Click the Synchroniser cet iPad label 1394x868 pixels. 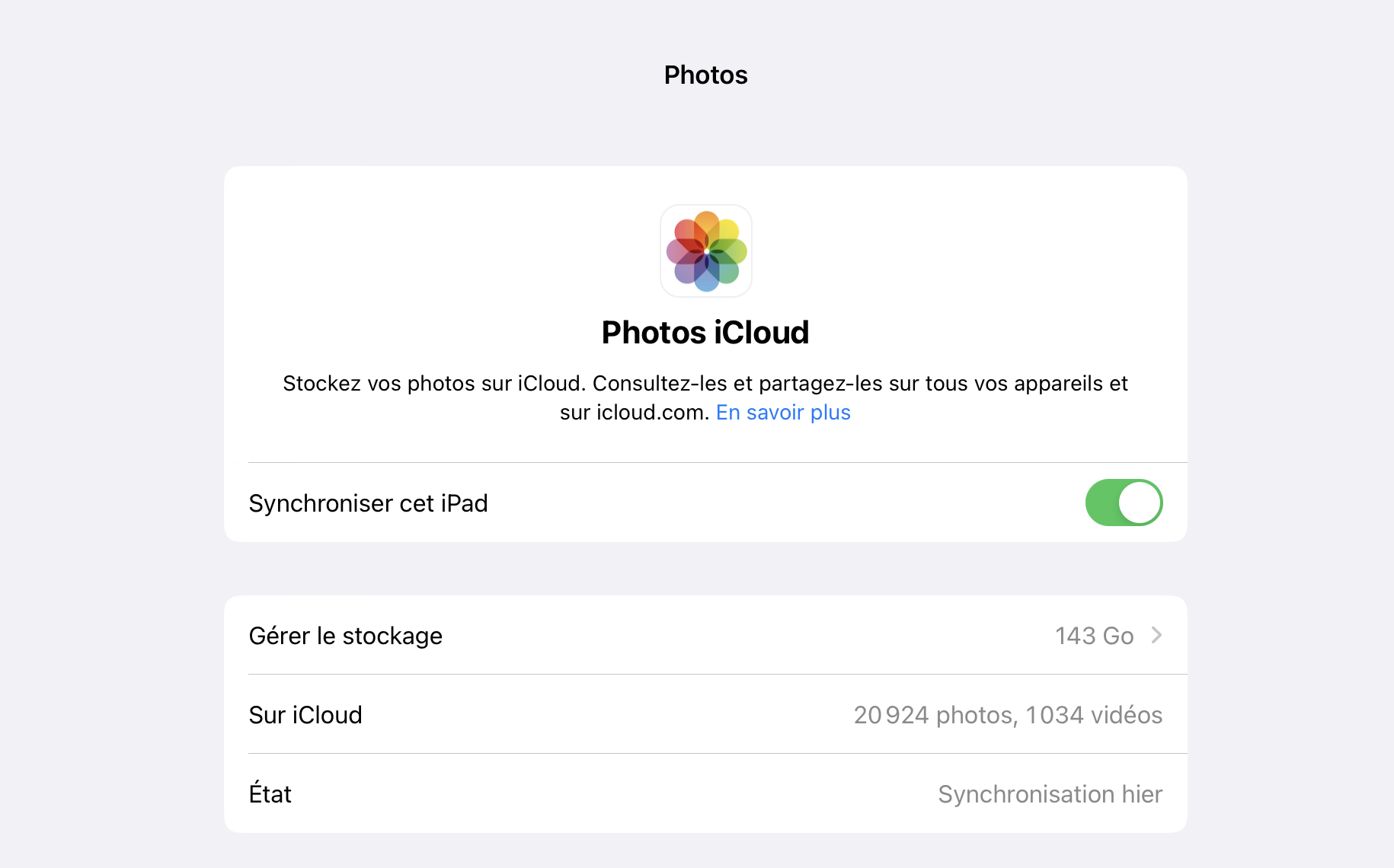(368, 503)
